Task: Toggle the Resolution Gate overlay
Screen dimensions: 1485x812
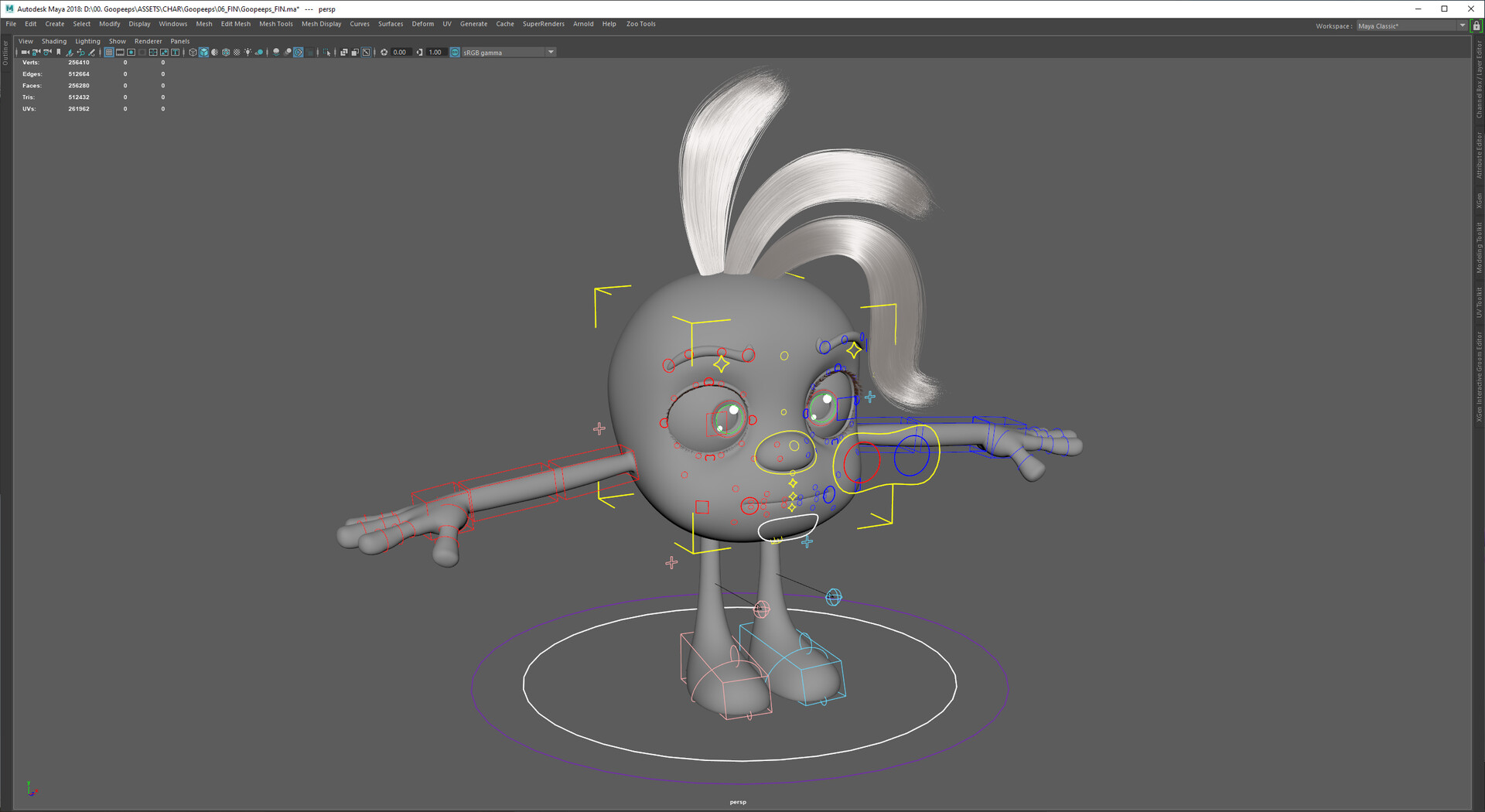Action: (131, 52)
